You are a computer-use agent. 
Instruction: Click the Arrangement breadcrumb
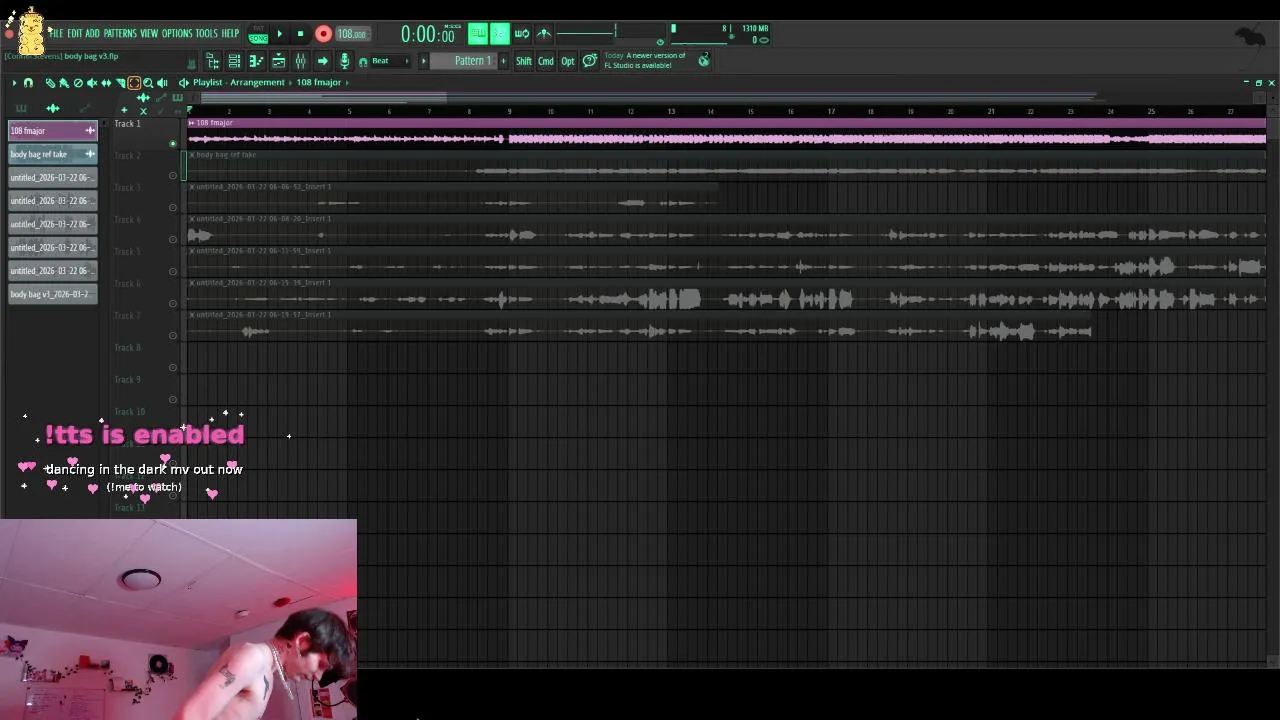tap(257, 83)
